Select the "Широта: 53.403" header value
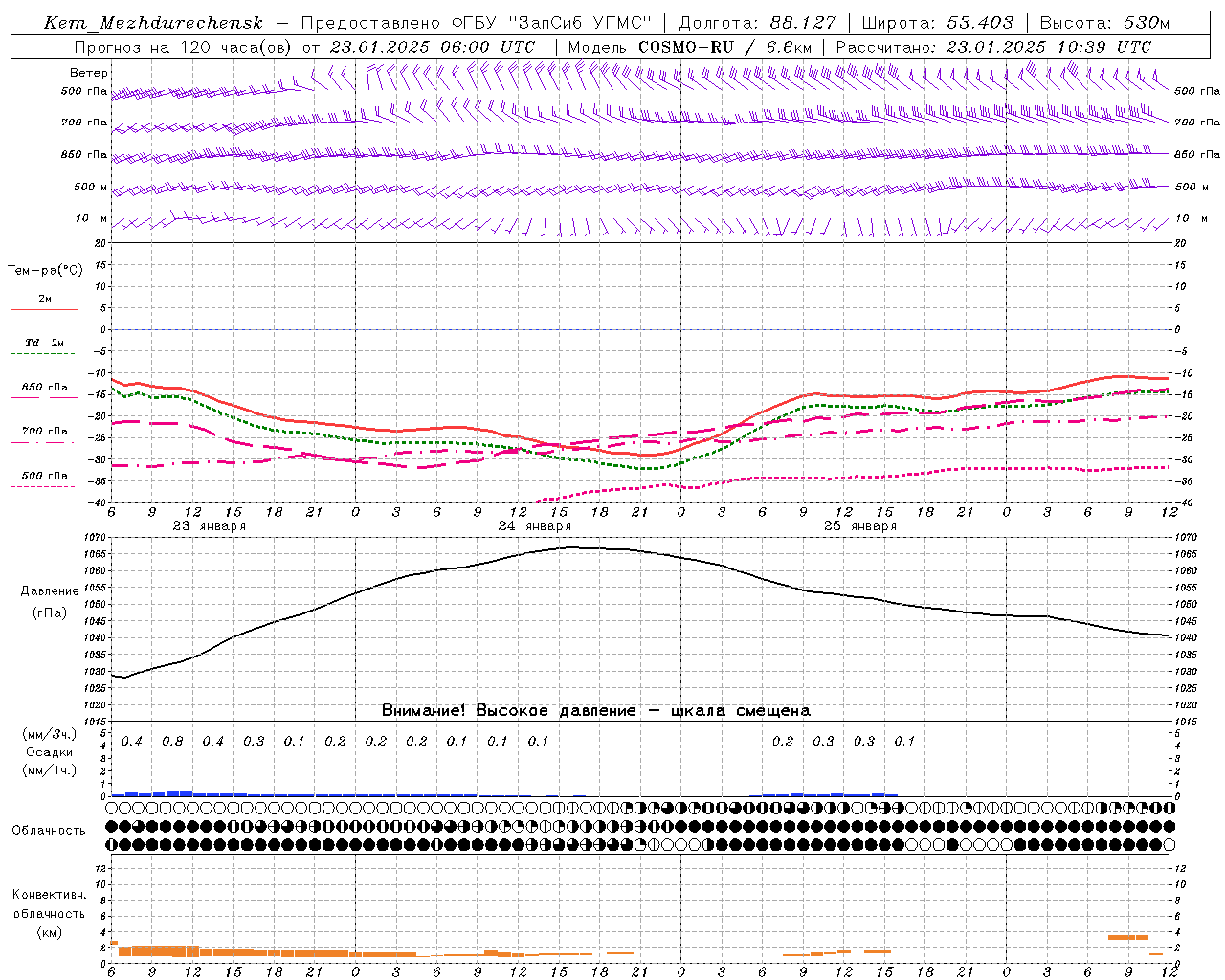This screenshot has width=1225, height=980. [x=938, y=23]
